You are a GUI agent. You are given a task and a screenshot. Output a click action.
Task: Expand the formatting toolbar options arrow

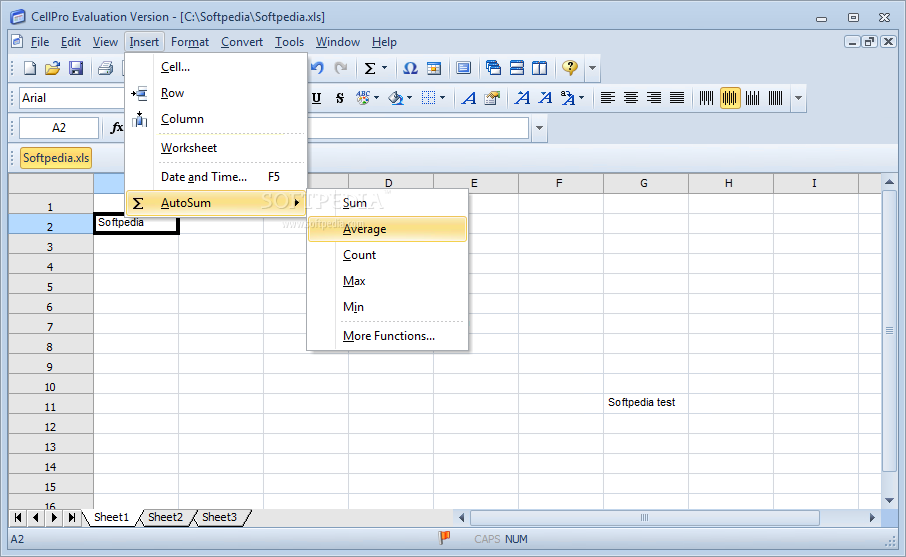(798, 98)
